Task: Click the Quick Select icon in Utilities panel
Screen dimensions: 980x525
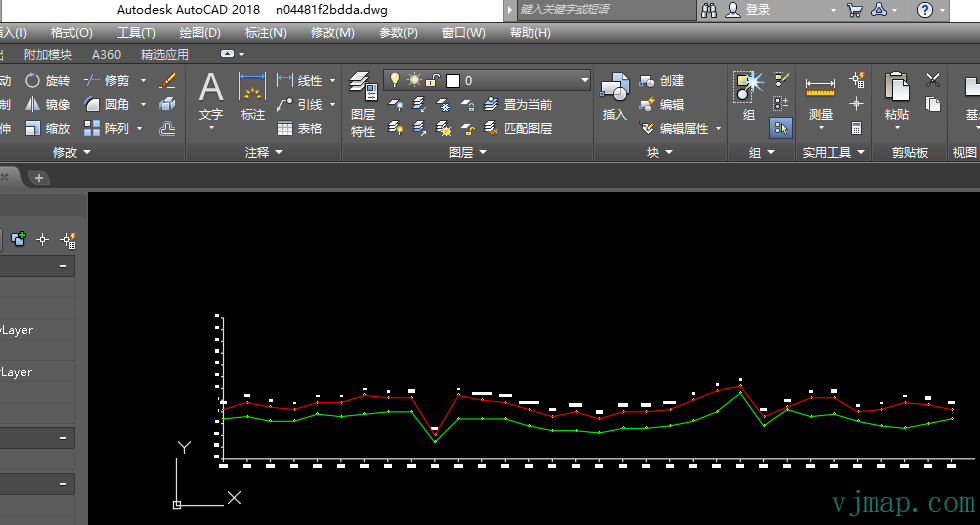Action: [857, 80]
